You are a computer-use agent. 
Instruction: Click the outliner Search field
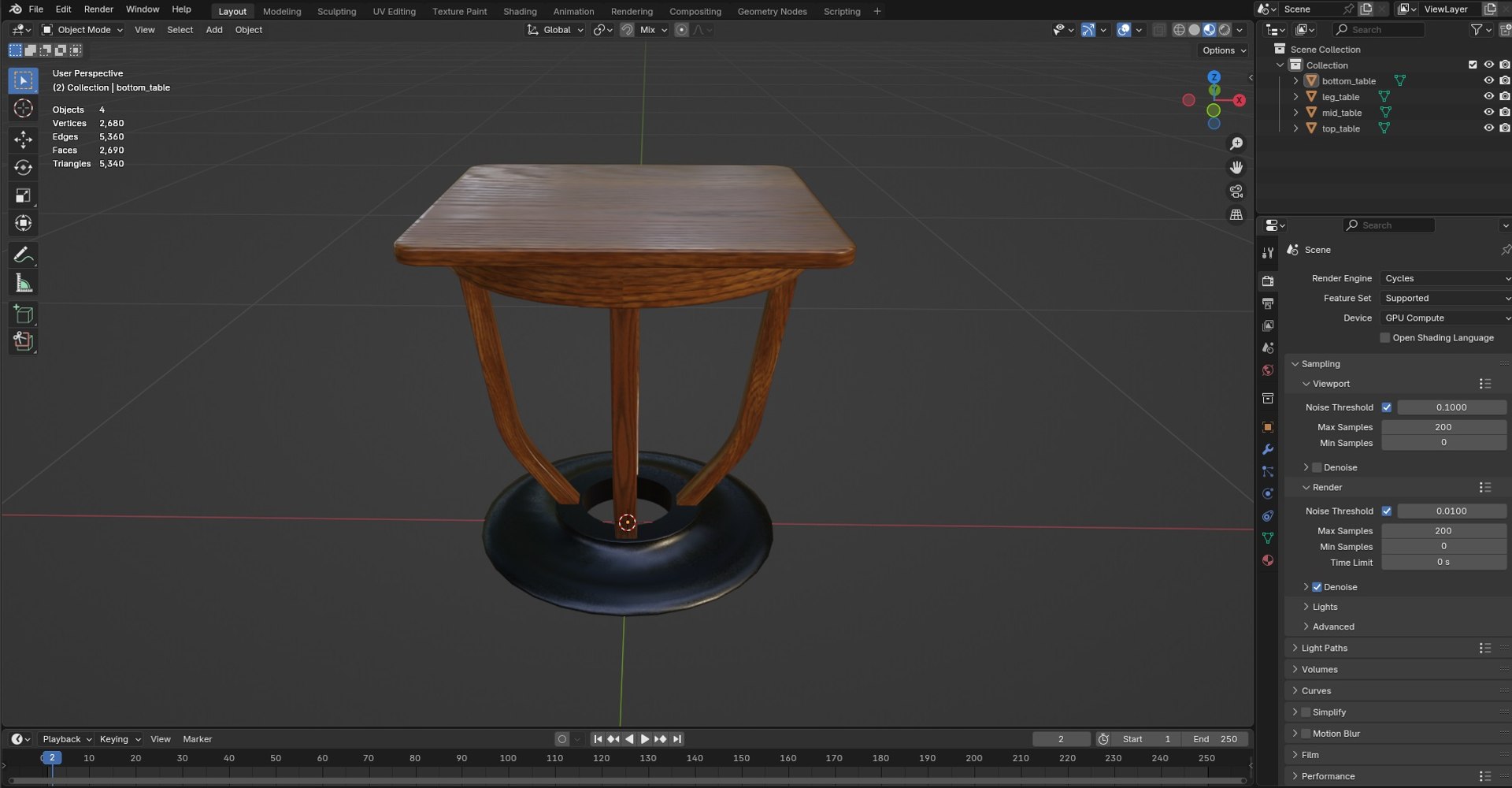point(1379,29)
